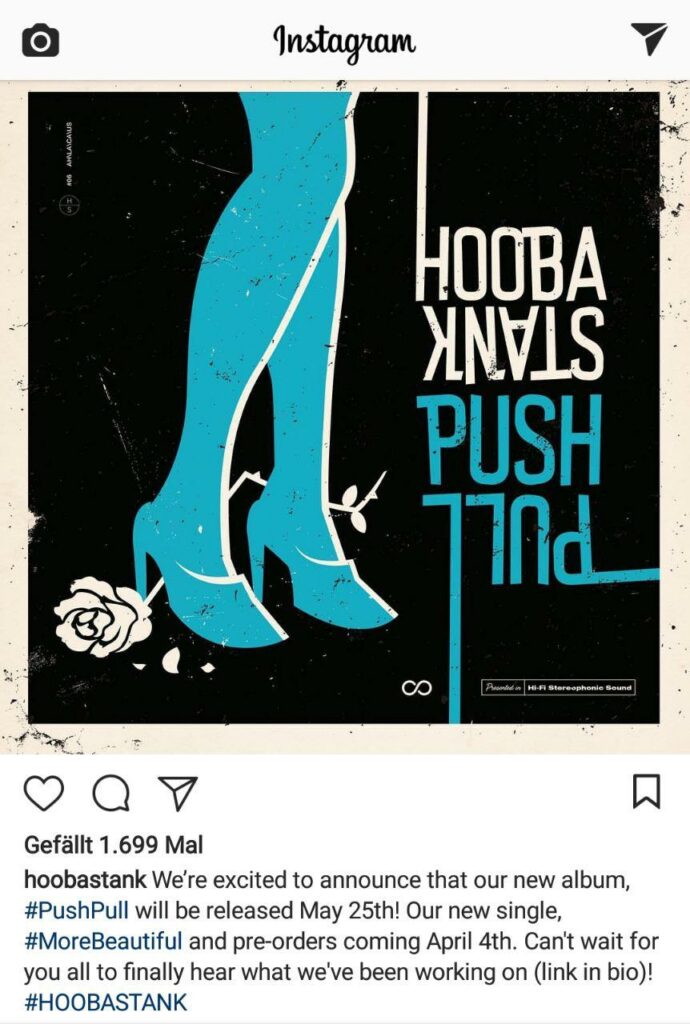Screen dimensions: 690x1024
Task: Open direct messages paper plane icon
Action: 648,39
